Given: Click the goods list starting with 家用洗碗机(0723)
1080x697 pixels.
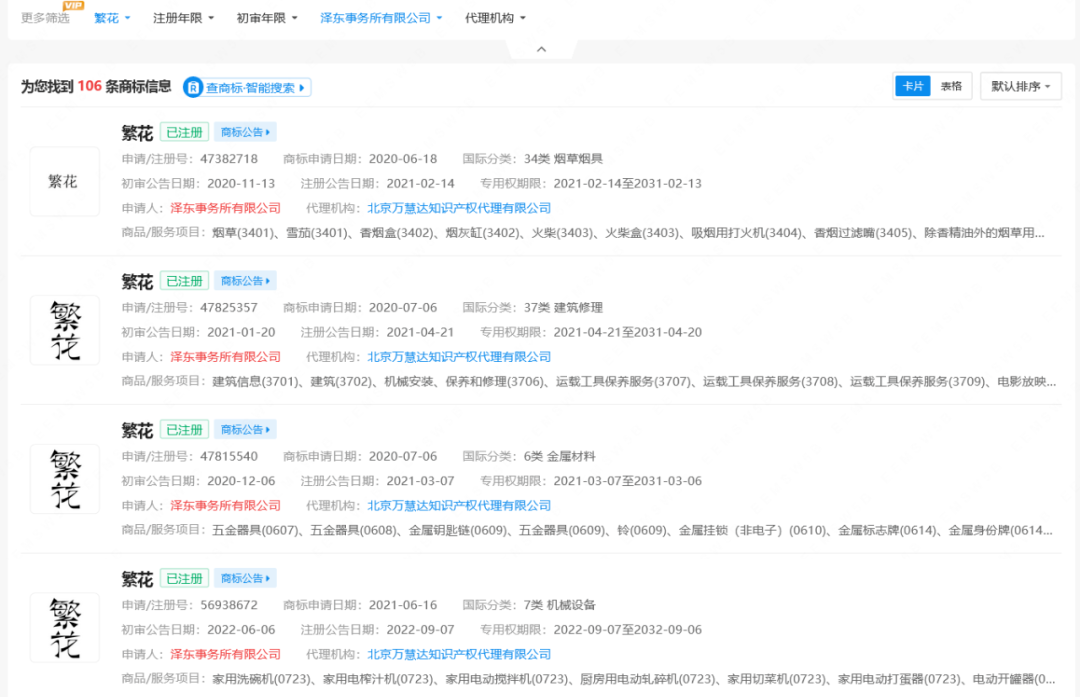Looking at the screenshot, I should 634,679.
